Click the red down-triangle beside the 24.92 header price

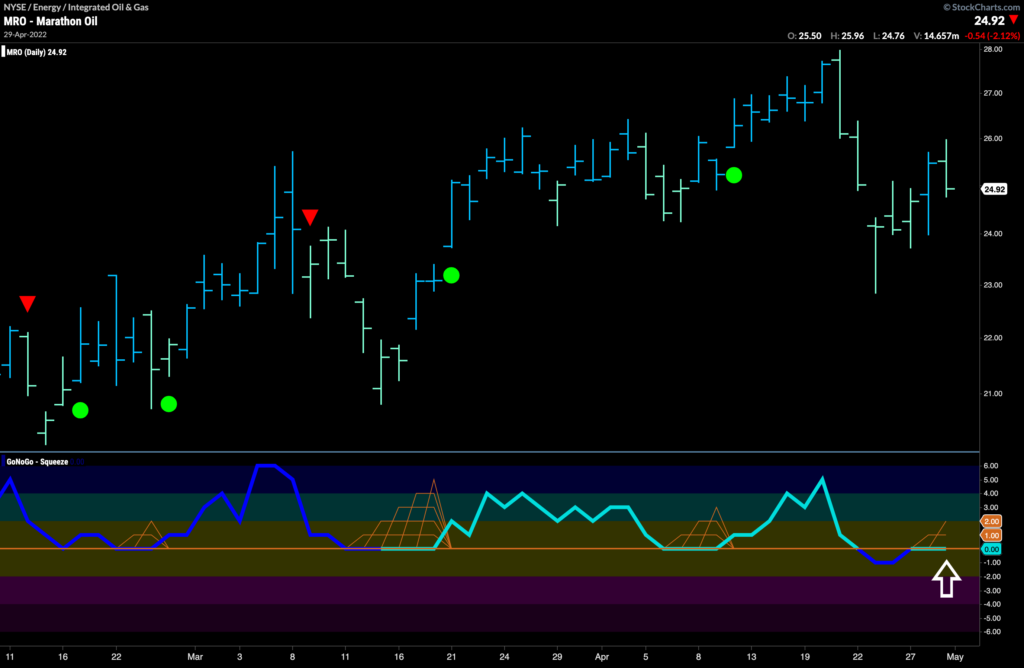point(1014,20)
